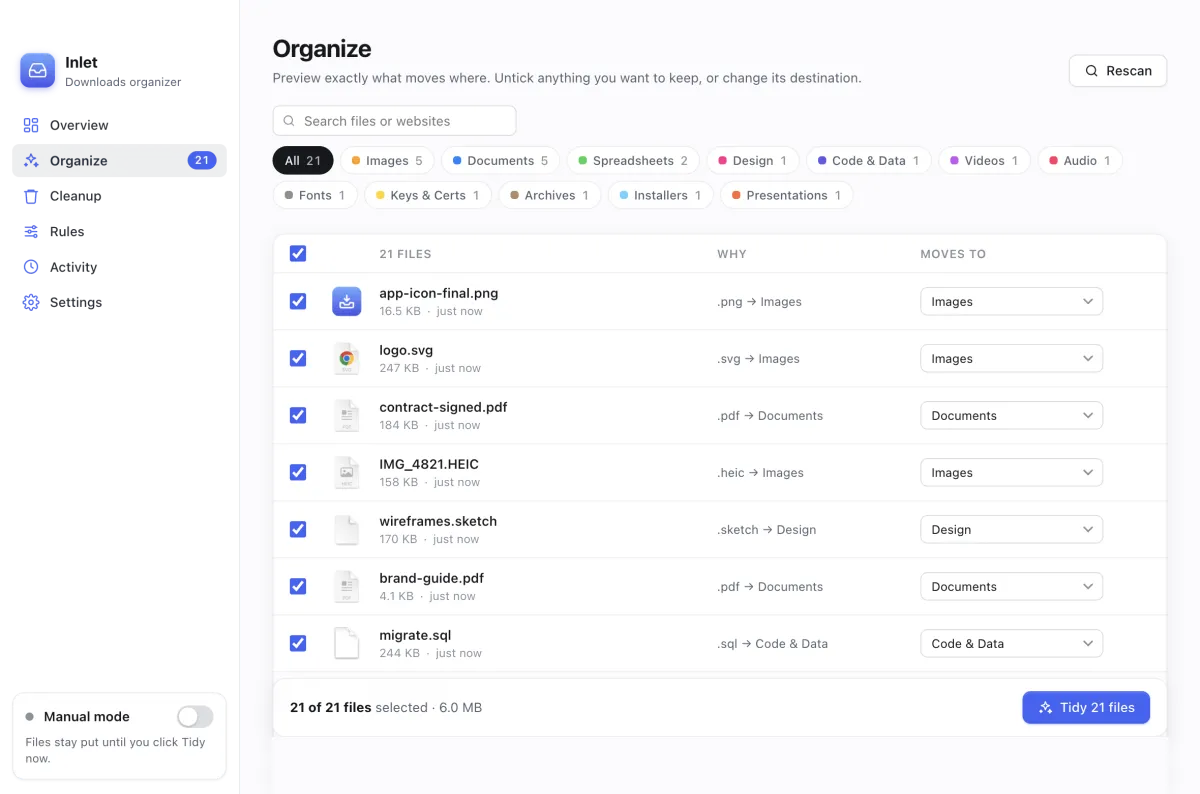The height and width of the screenshot is (794, 1200).
Task: Click the Tidy 21 files button
Action: pos(1086,707)
